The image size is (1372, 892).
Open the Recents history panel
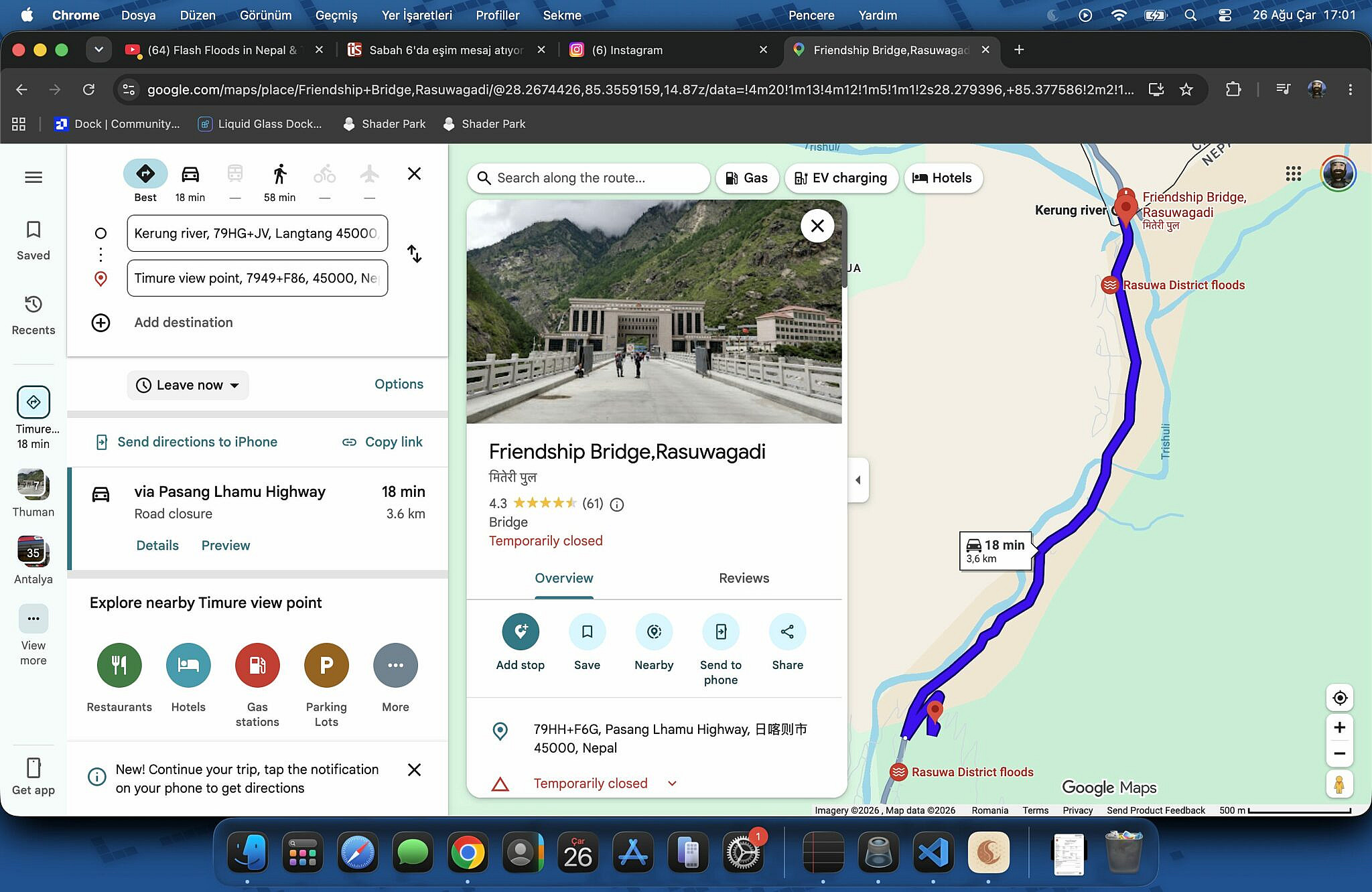(x=33, y=315)
